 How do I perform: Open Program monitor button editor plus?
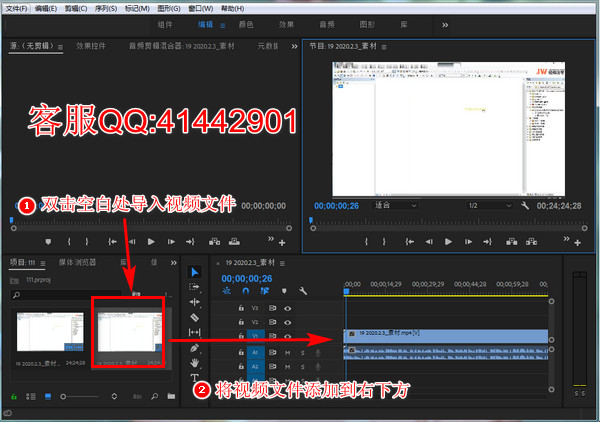(577, 243)
